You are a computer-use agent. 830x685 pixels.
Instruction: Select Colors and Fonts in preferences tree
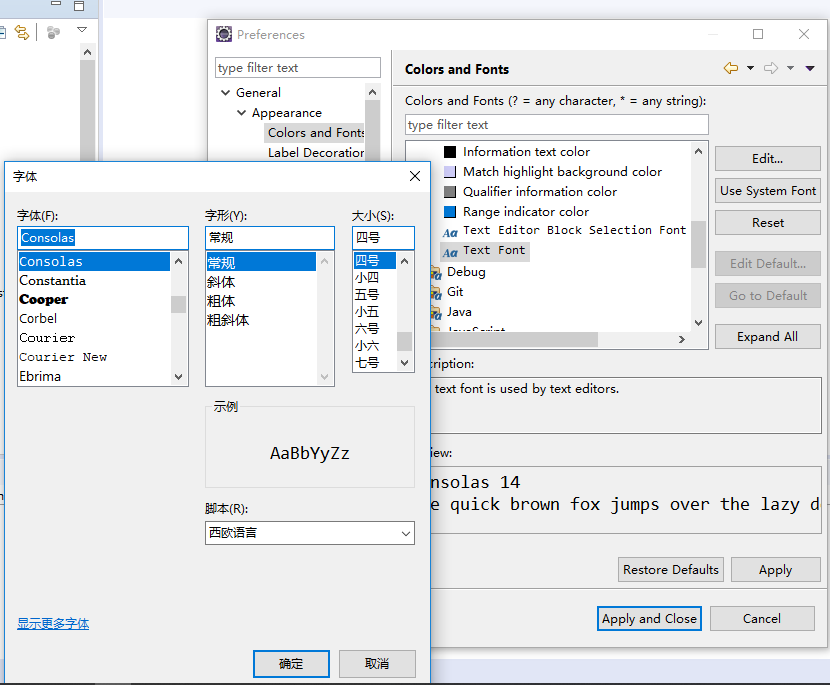click(315, 132)
